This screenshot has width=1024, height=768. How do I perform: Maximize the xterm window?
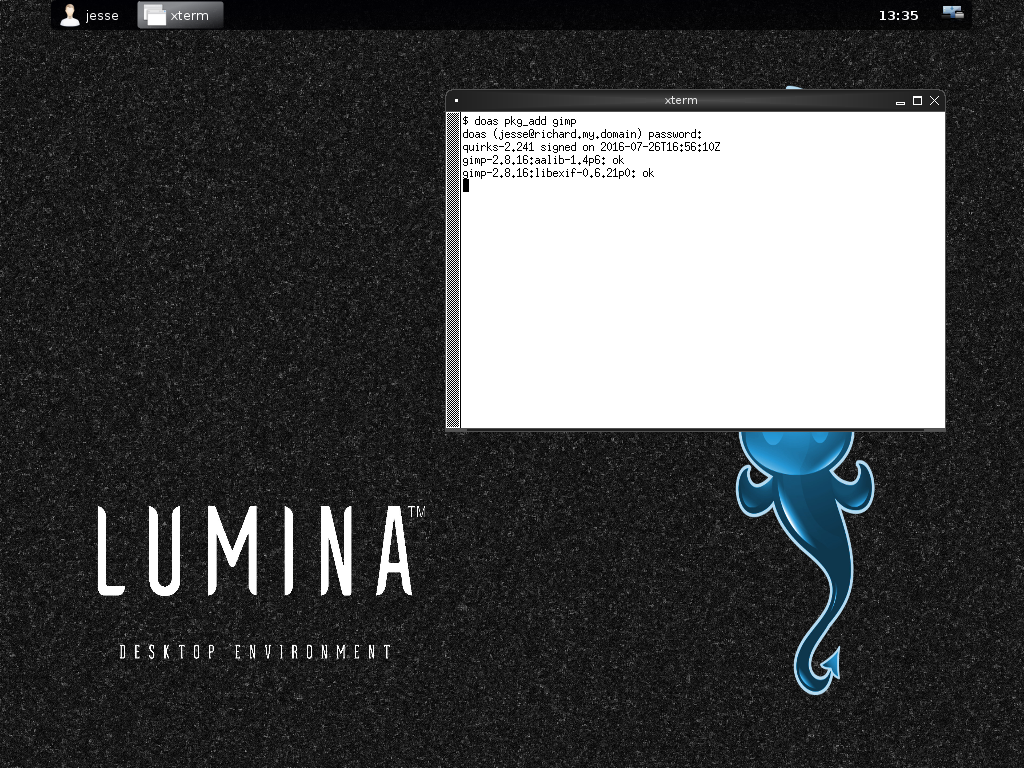coord(917,101)
